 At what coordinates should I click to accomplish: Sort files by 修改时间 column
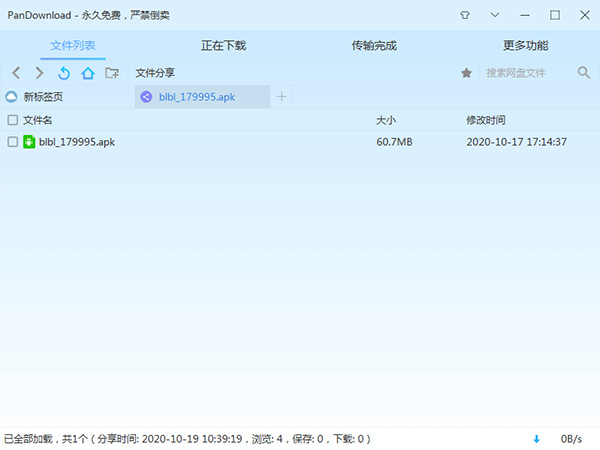486,120
